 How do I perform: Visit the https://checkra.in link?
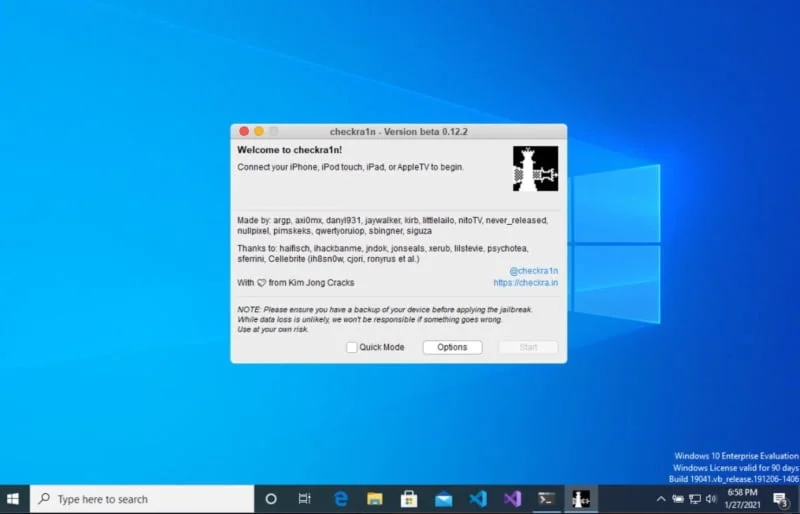pos(526,283)
